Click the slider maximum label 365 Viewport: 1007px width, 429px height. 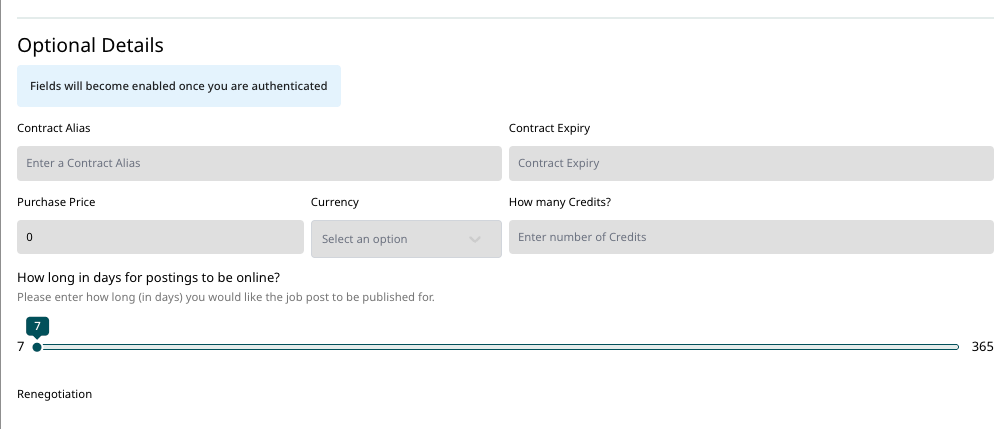pyautogui.click(x=982, y=347)
